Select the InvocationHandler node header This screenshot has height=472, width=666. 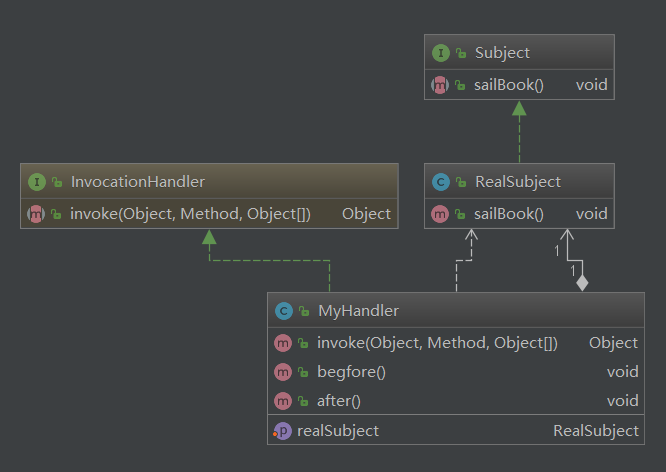pos(137,181)
